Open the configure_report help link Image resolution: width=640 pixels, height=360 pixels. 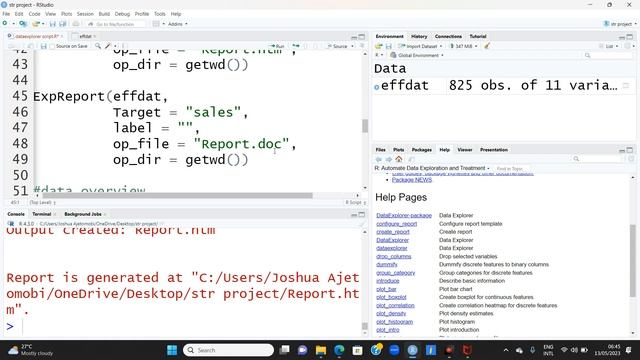coord(396,224)
